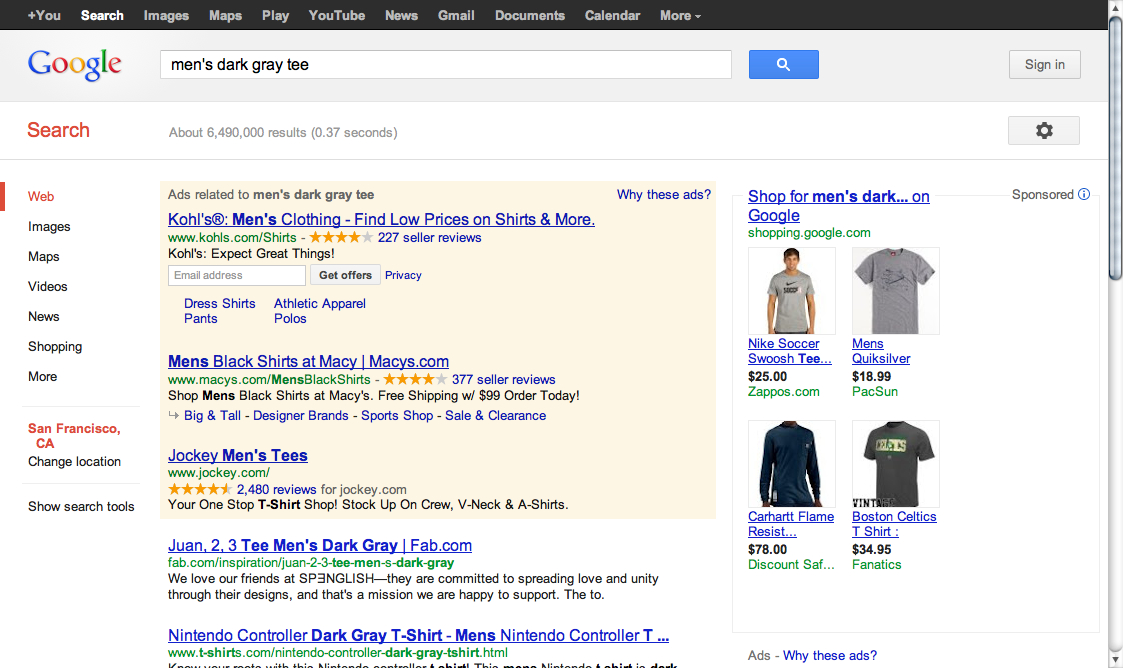Open Polos sitelink
Viewport: 1123px width, 668px height.
coord(290,319)
